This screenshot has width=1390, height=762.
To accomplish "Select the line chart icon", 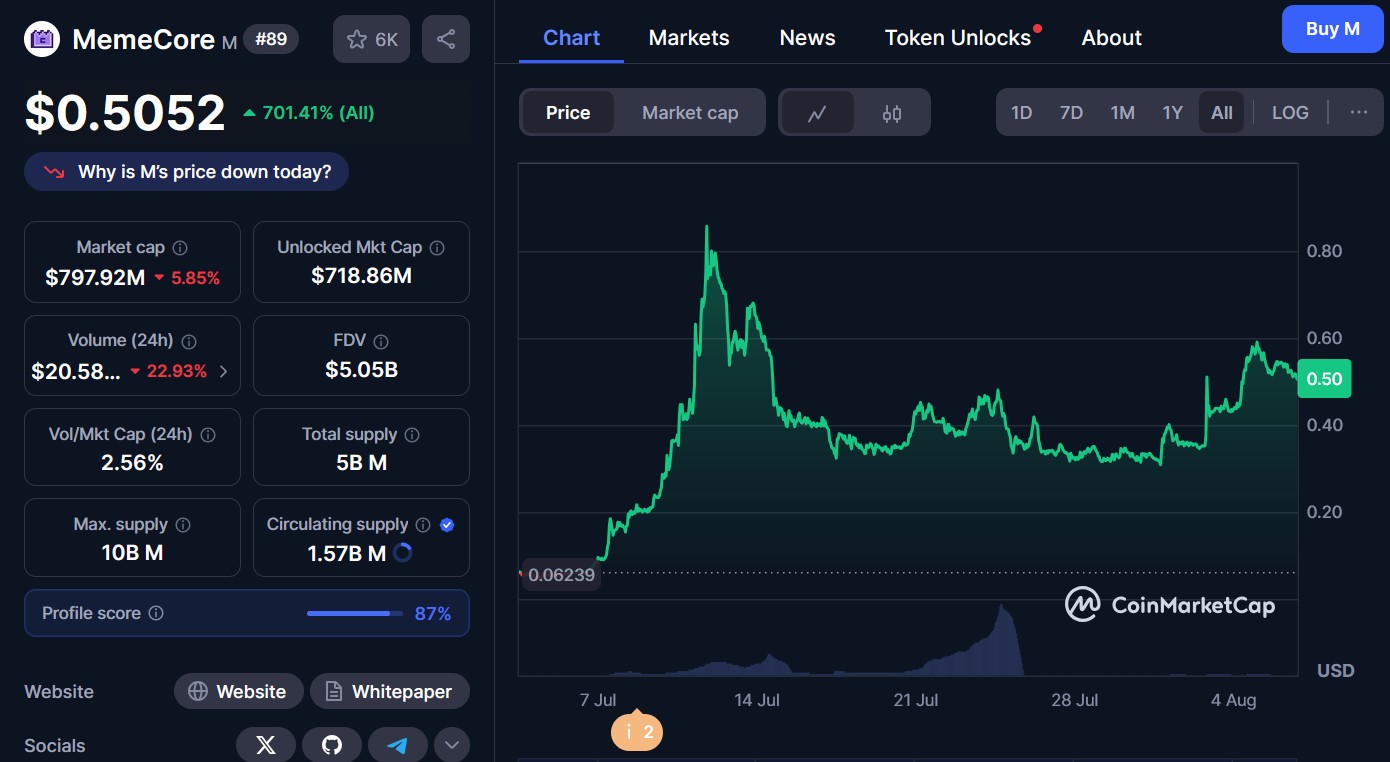I will 817,113.
